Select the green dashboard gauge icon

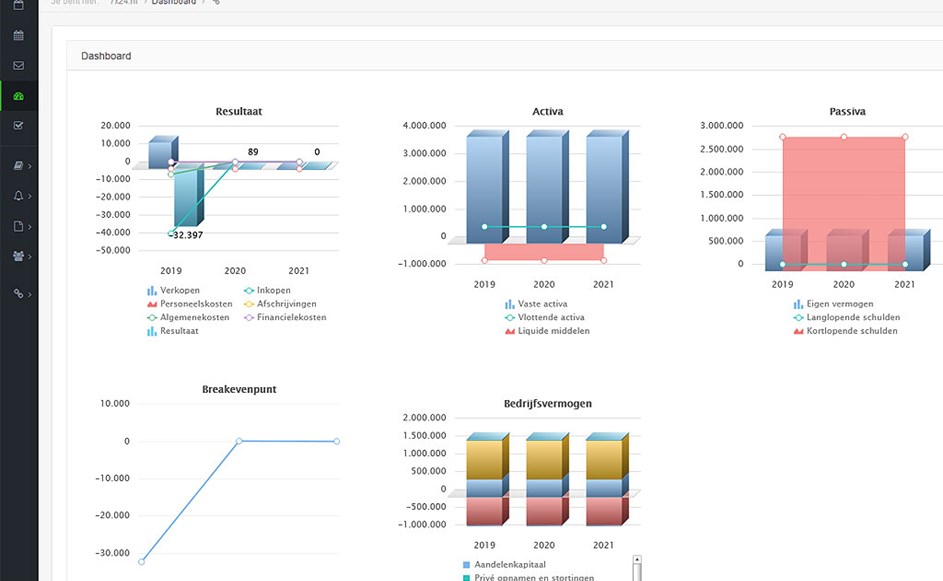(19, 96)
